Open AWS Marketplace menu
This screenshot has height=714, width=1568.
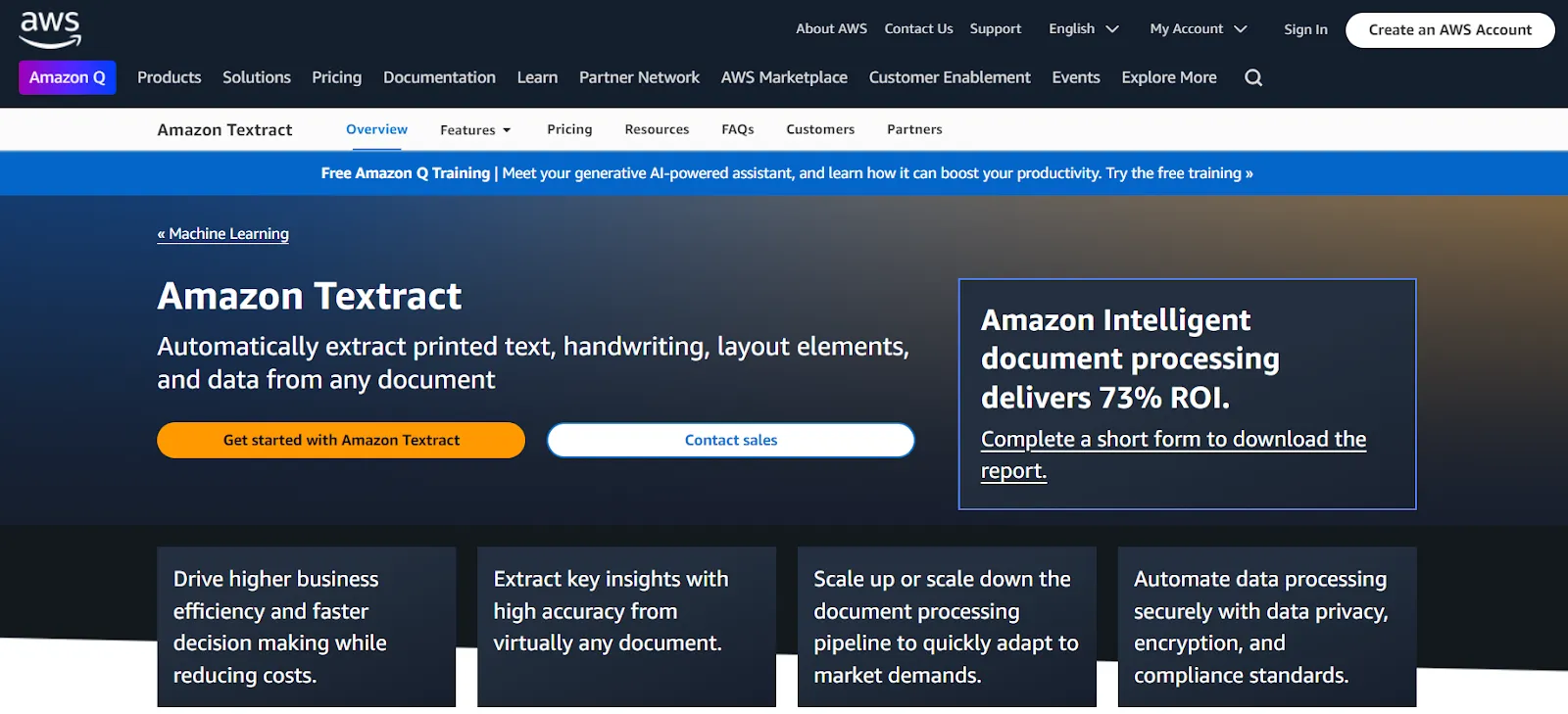coord(784,77)
